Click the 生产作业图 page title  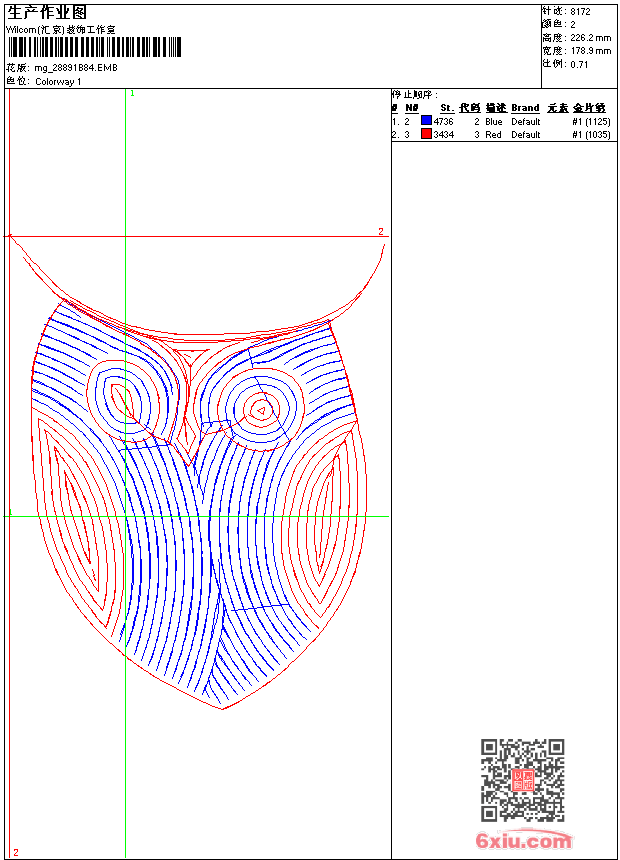47,12
